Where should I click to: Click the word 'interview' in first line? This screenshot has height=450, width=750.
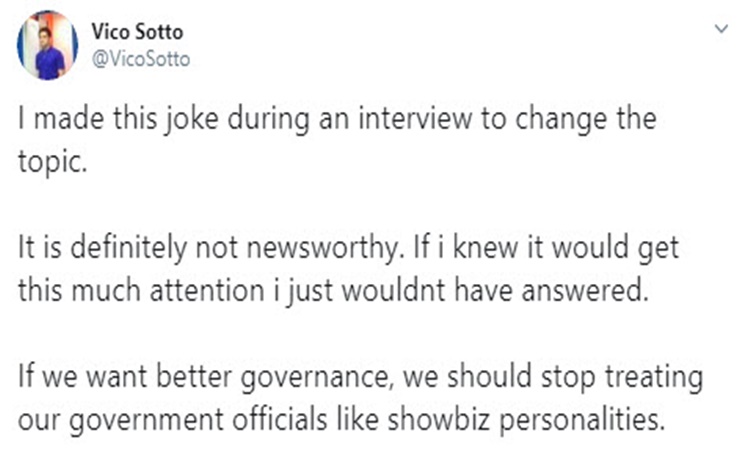(415, 119)
